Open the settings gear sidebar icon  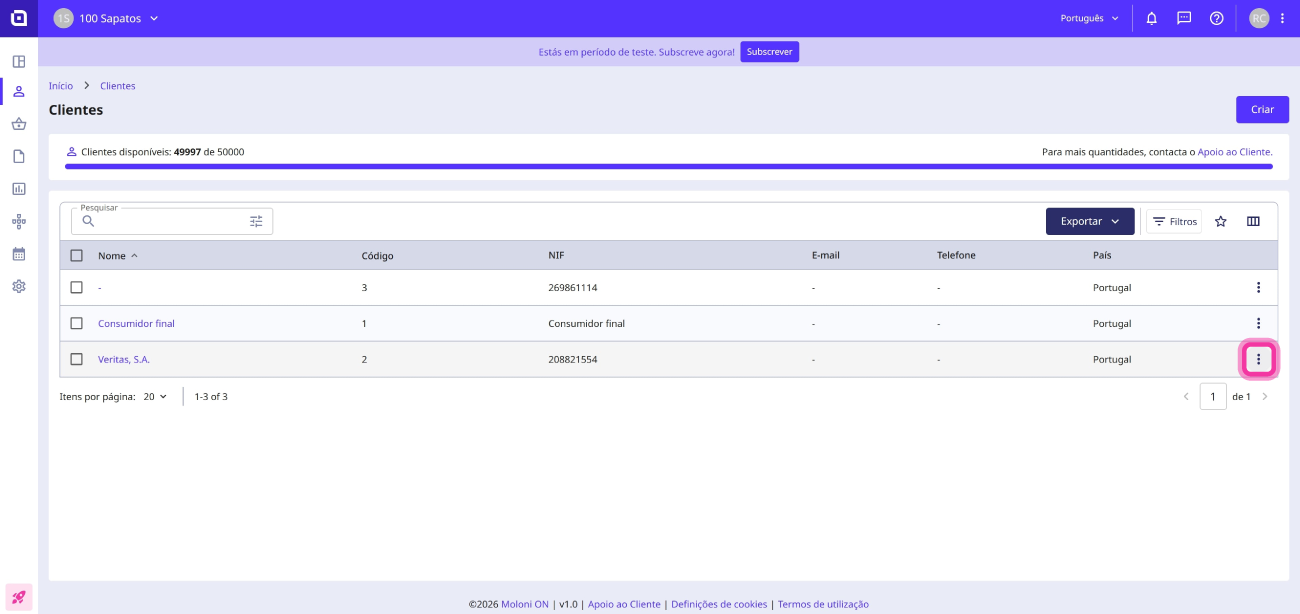(19, 286)
